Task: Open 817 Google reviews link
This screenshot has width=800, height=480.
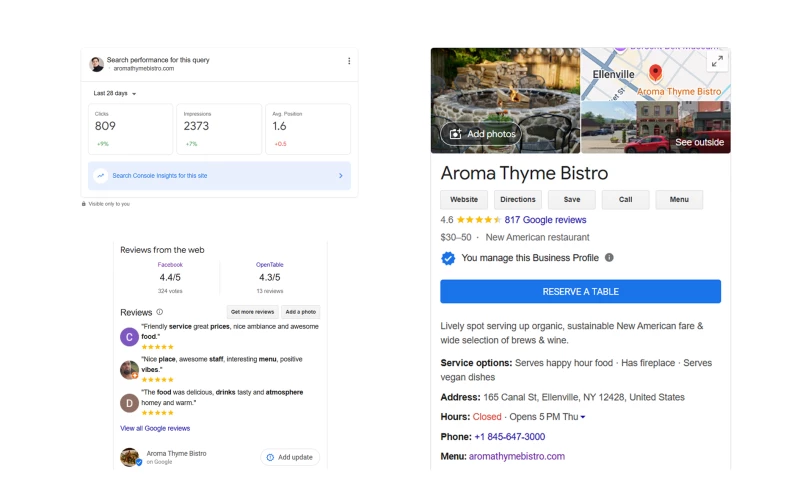Action: [x=545, y=220]
